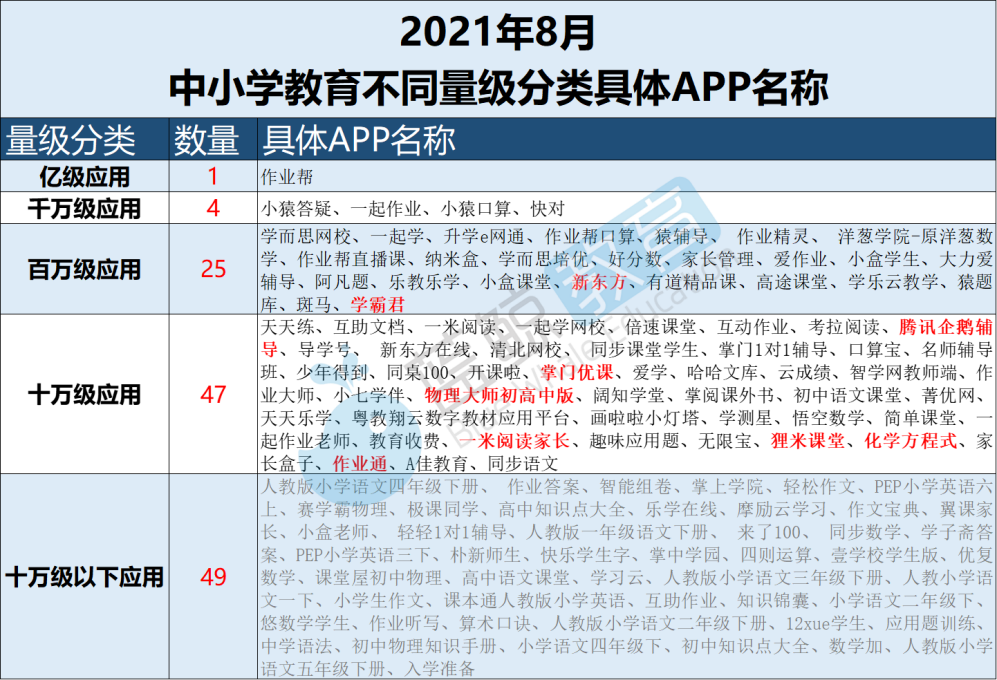Click the app name '学乐云教学'
The image size is (997, 680).
[893, 282]
